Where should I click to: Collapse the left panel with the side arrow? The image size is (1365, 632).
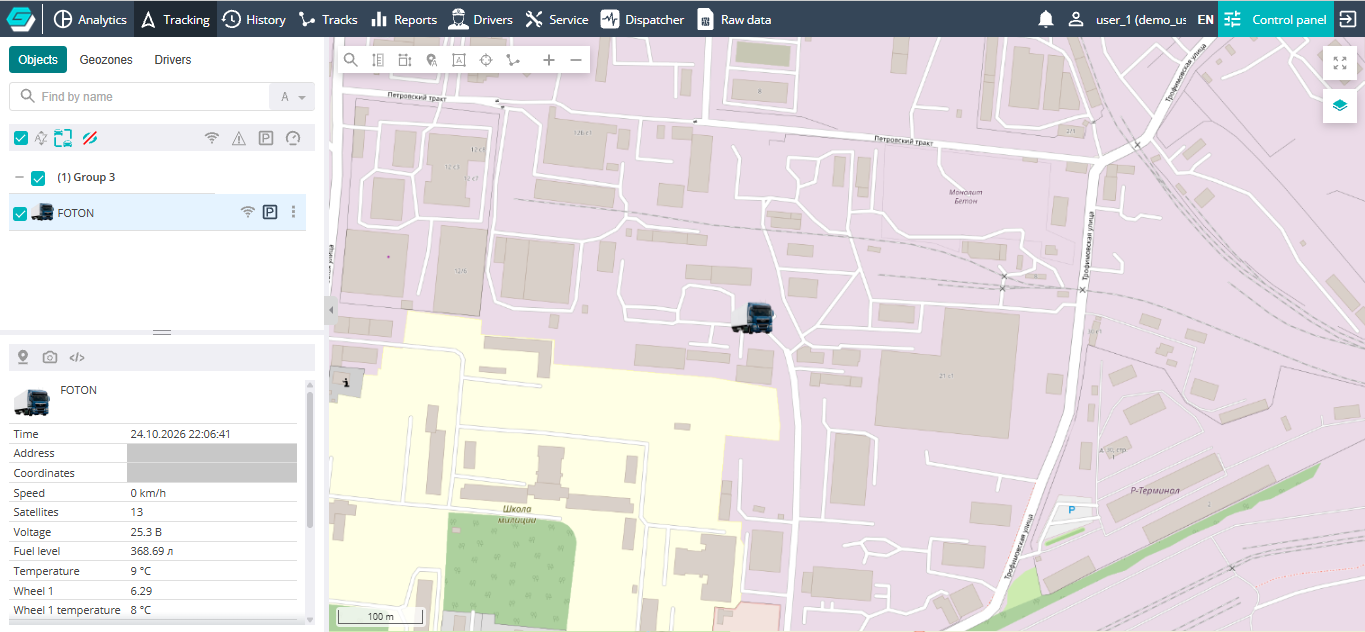tap(331, 311)
